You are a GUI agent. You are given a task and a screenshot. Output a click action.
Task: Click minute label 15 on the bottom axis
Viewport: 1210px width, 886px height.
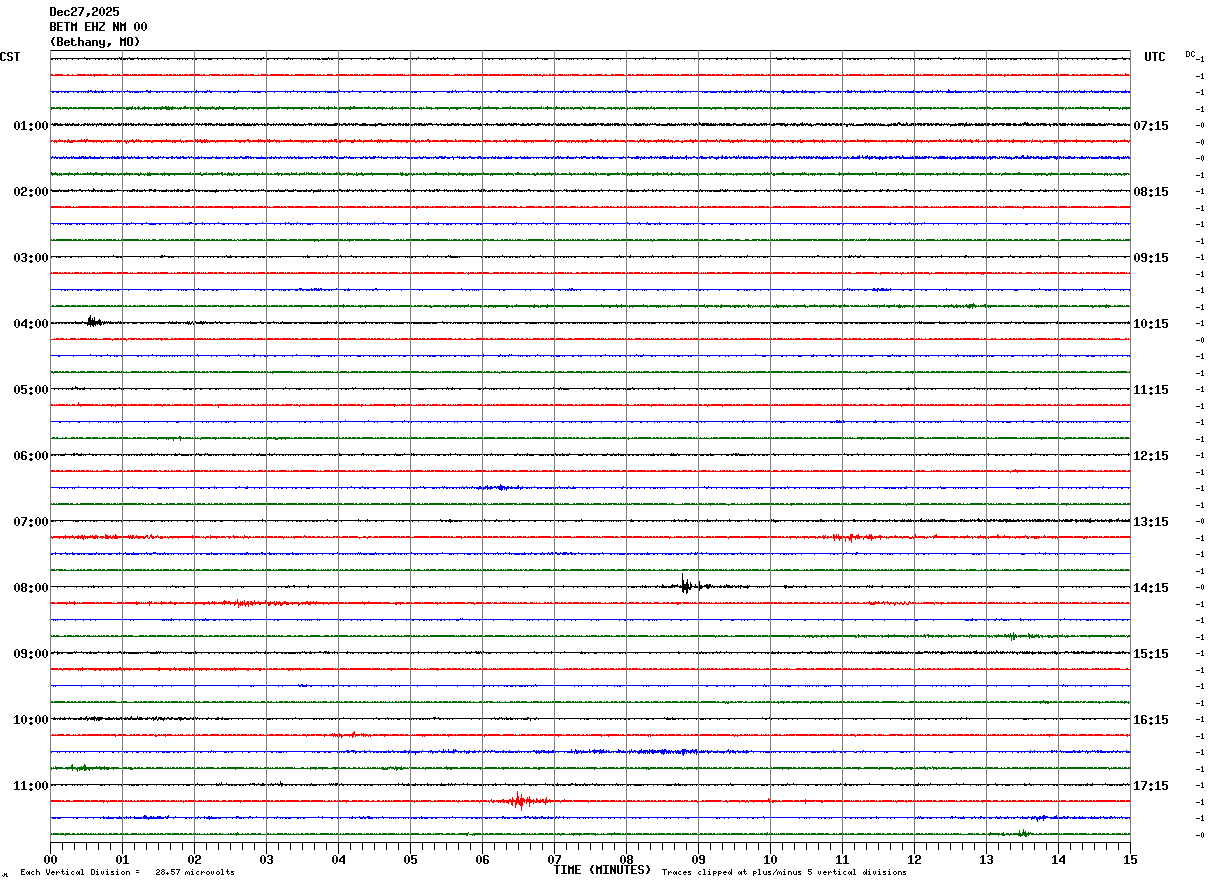coord(1130,859)
